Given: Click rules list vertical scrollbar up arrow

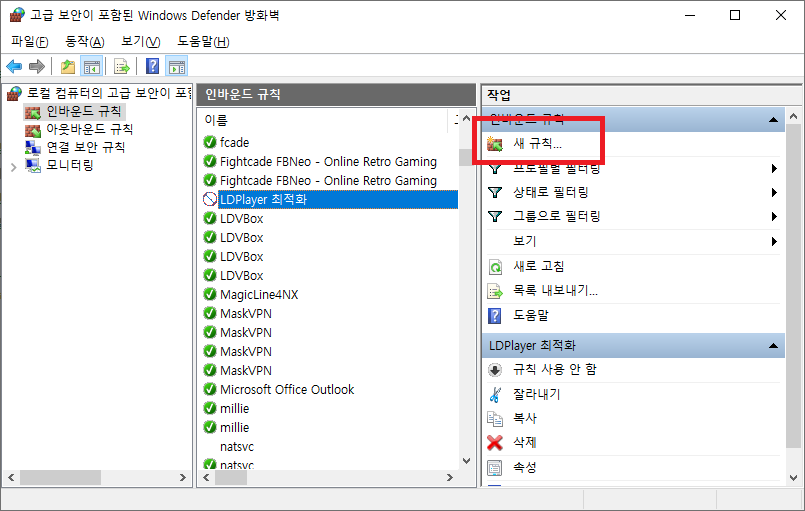Looking at the screenshot, I should [x=466, y=119].
